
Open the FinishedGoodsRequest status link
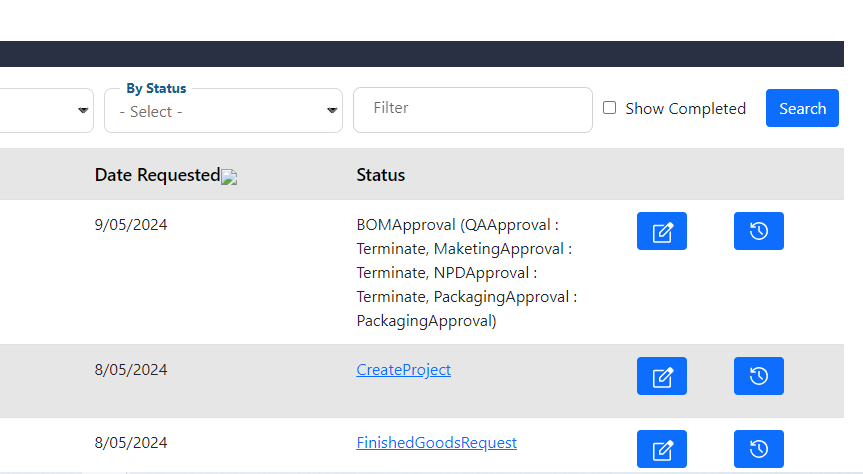[x=436, y=443]
